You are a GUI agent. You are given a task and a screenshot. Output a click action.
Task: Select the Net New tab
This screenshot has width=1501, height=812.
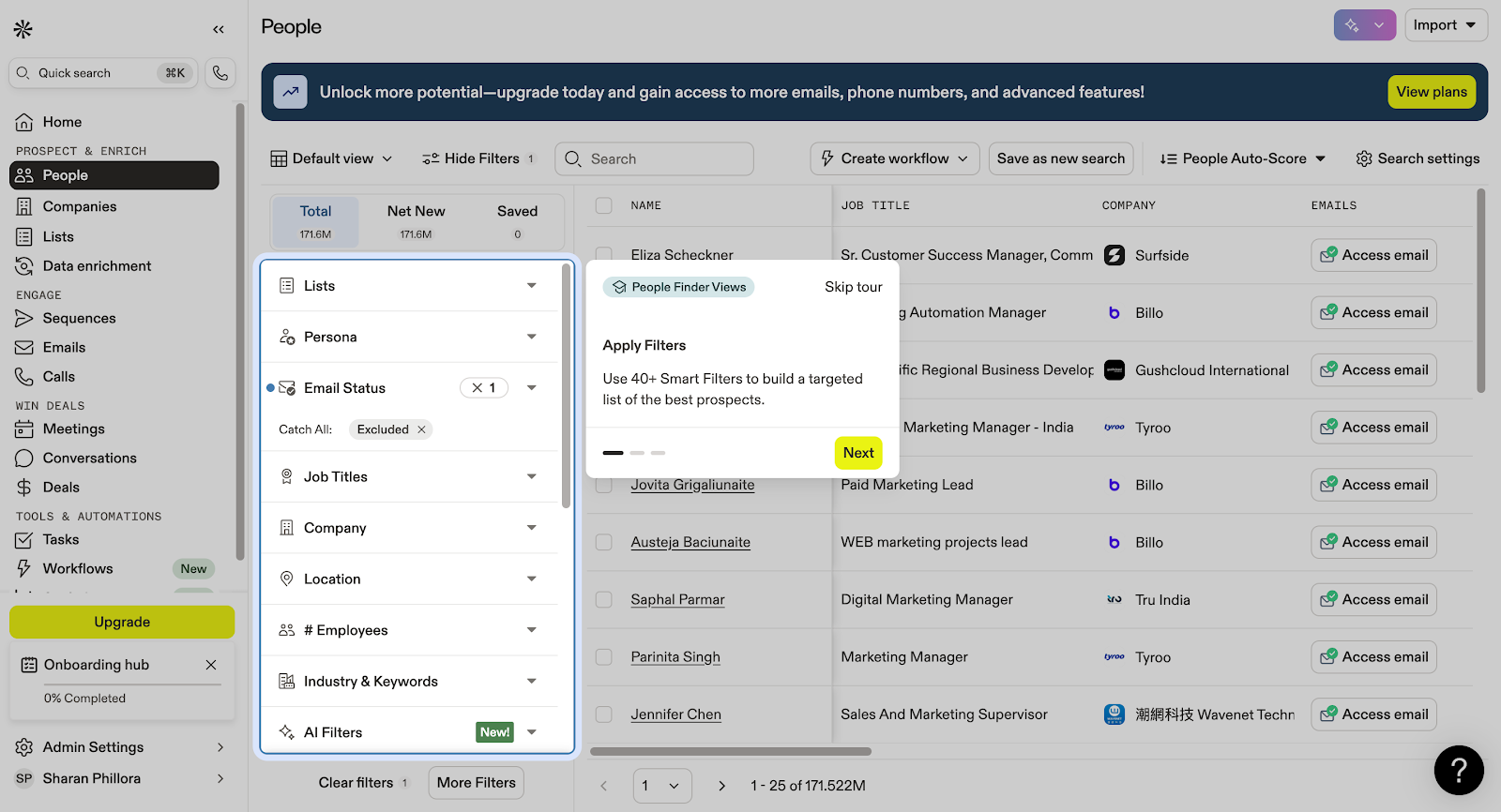click(417, 221)
